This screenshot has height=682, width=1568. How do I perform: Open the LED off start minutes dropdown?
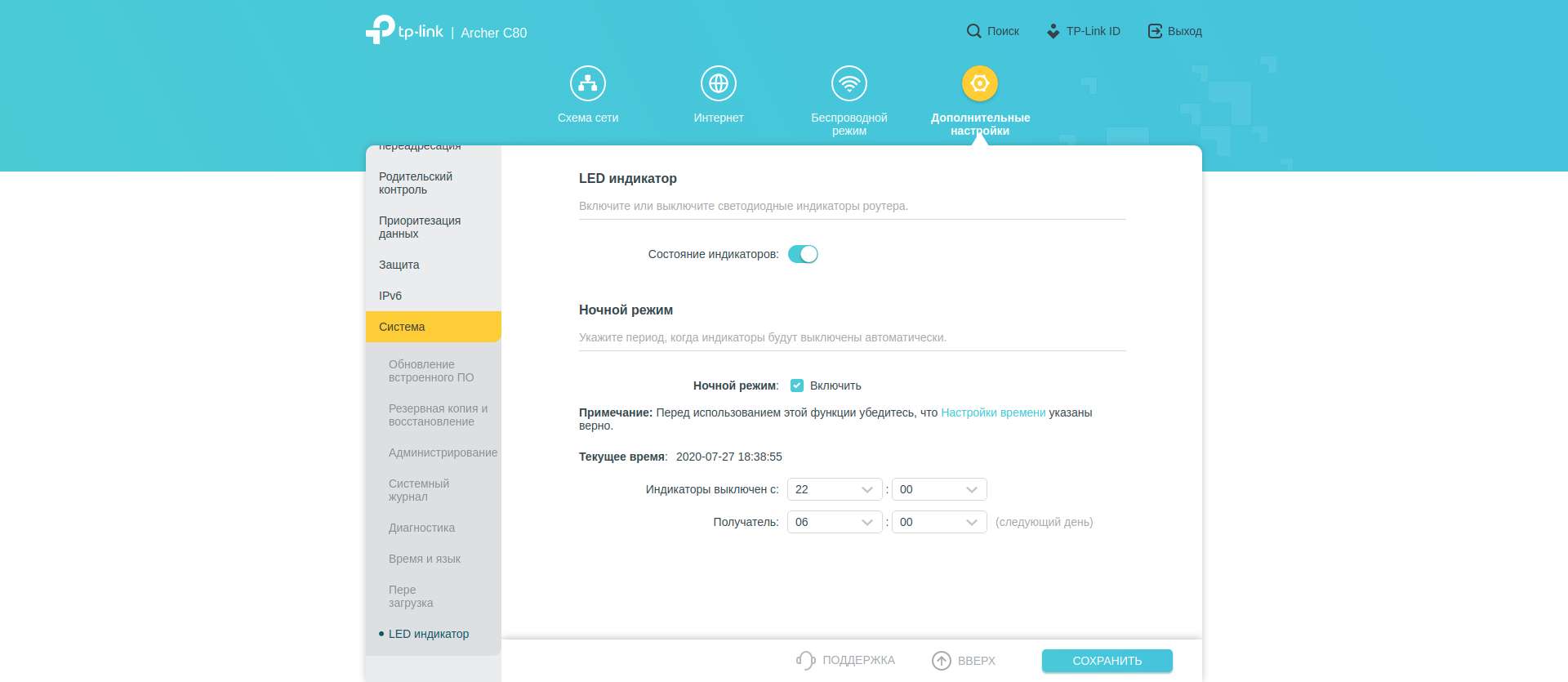[938, 489]
